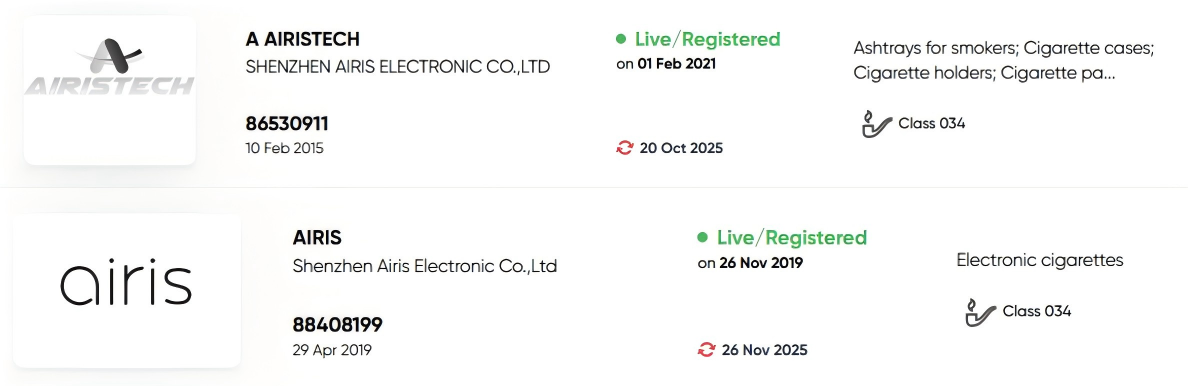Click the filing date 29 Apr 2019

tap(332, 350)
